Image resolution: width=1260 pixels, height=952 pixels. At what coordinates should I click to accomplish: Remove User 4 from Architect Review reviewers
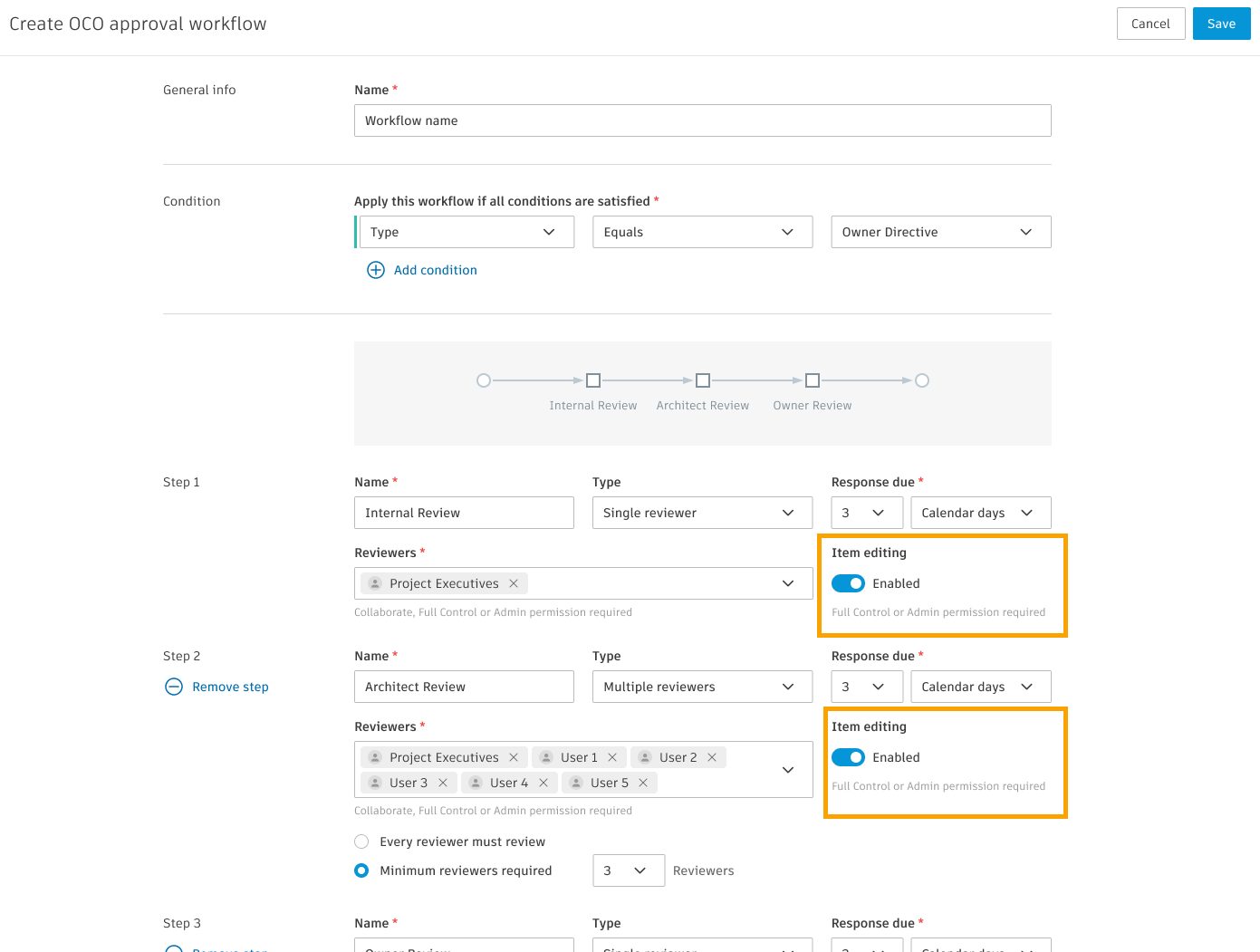tap(543, 783)
